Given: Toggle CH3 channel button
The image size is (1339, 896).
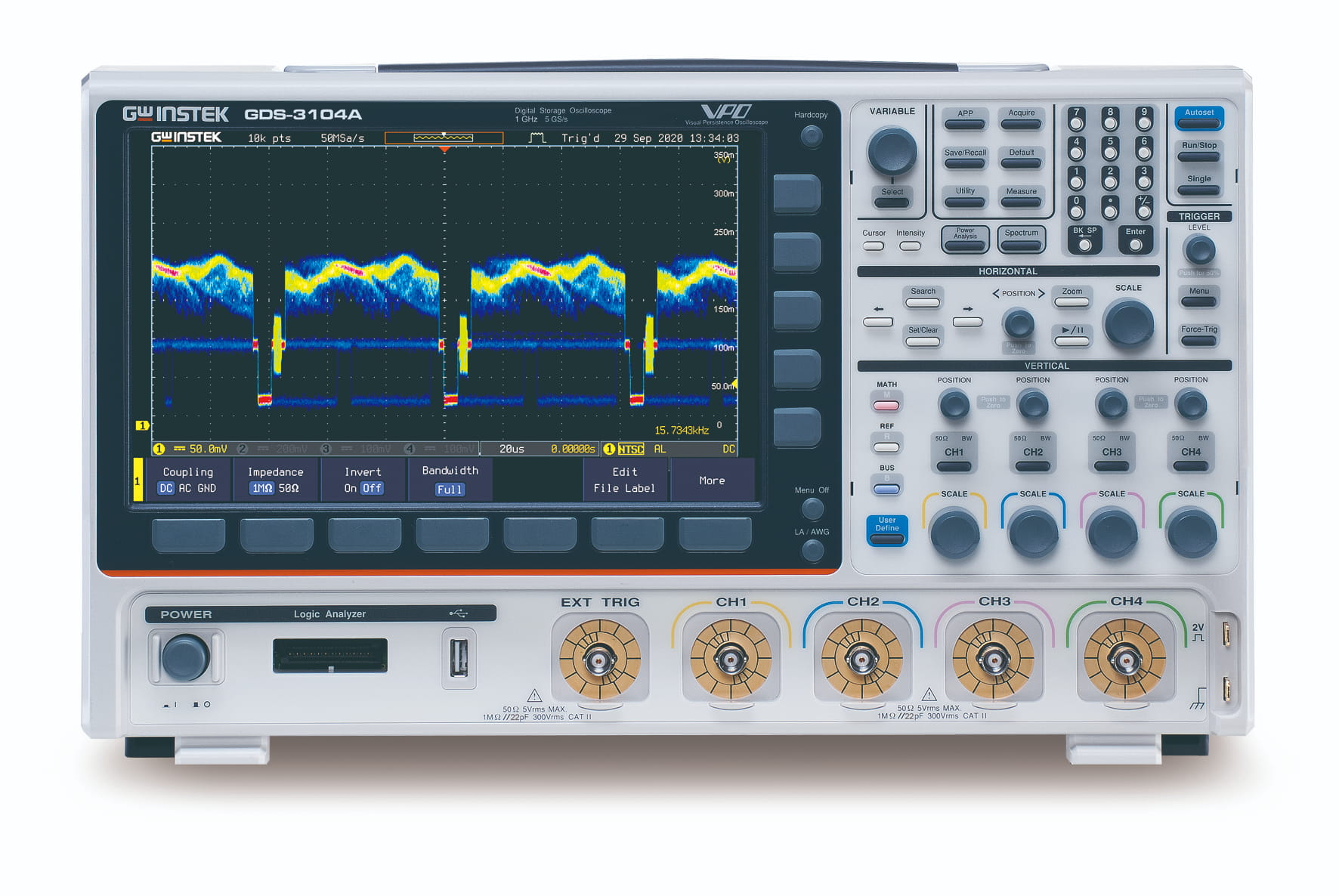Looking at the screenshot, I should click(1112, 454).
